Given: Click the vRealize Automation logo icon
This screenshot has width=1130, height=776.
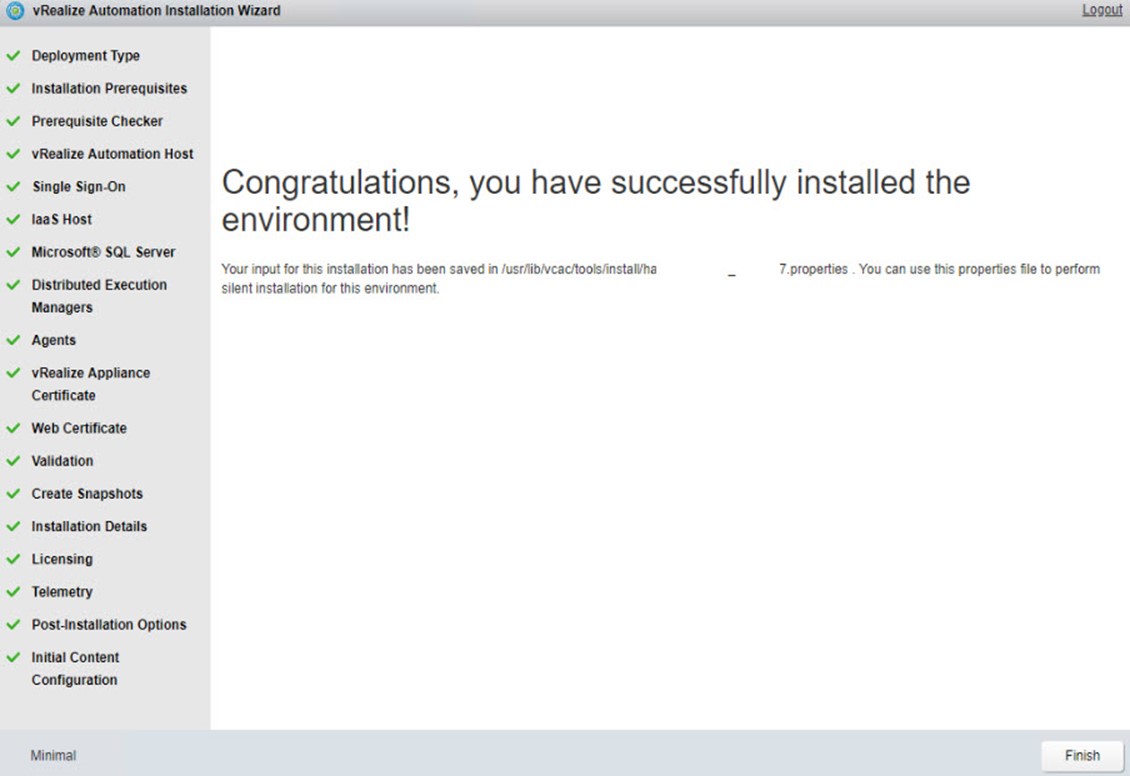Looking at the screenshot, I should click(14, 11).
